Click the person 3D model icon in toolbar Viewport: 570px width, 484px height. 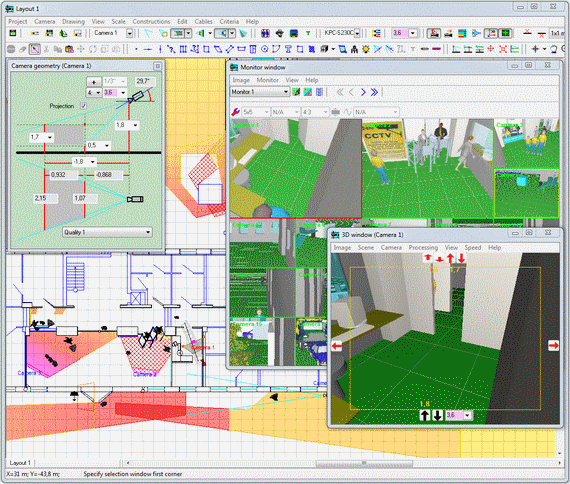tap(354, 49)
